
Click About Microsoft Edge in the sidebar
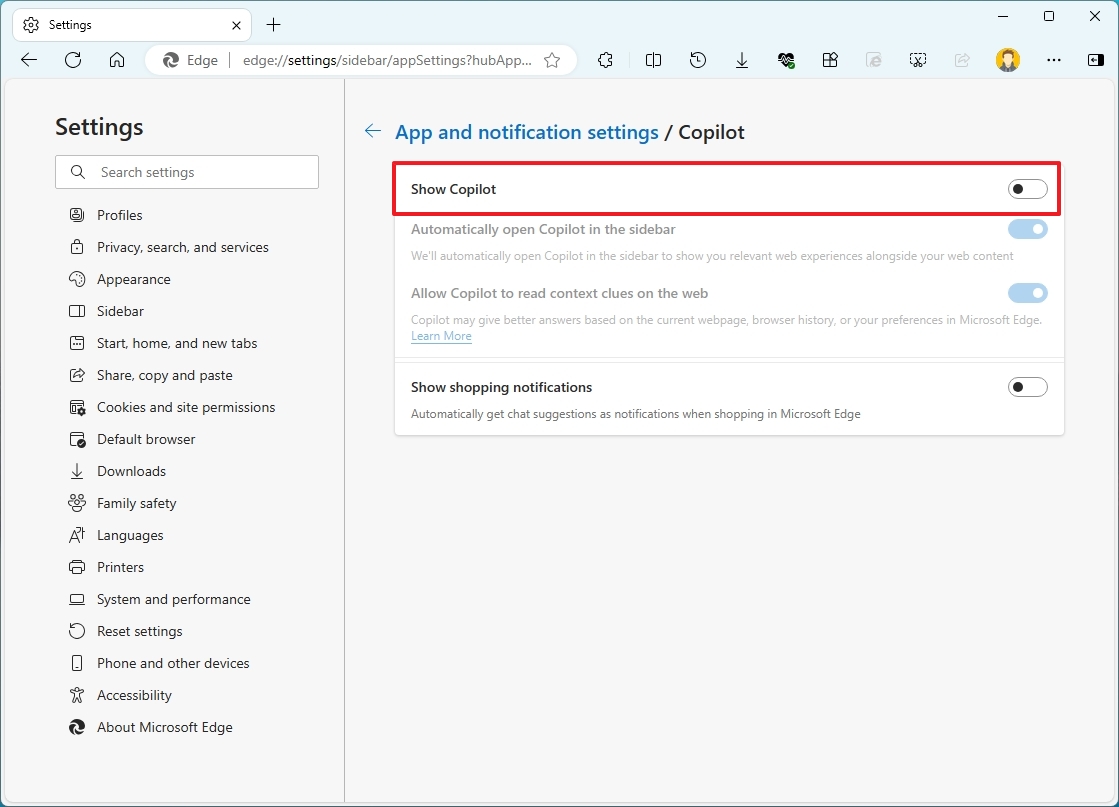(164, 727)
